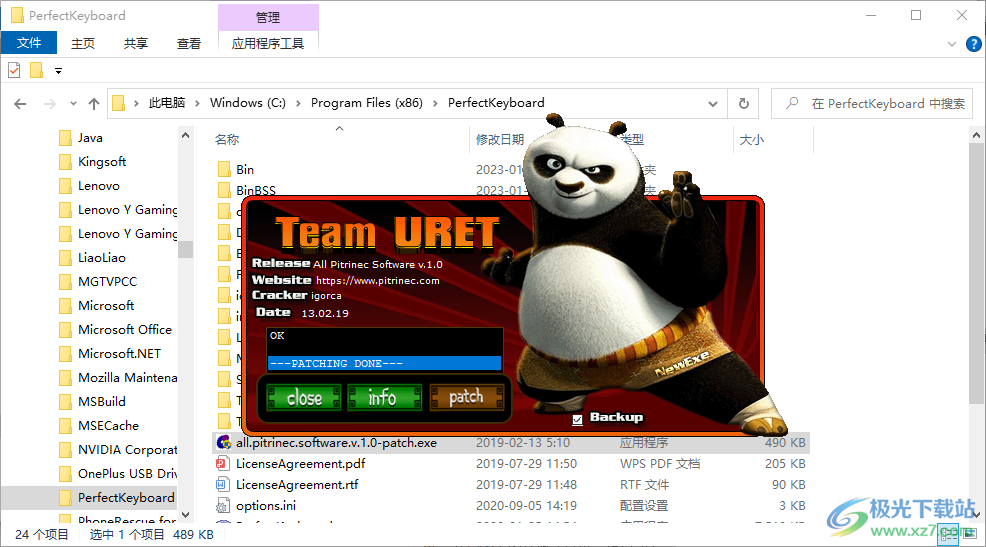Select the Kingsoft folder in the tree
The height and width of the screenshot is (547, 986).
click(x=102, y=162)
